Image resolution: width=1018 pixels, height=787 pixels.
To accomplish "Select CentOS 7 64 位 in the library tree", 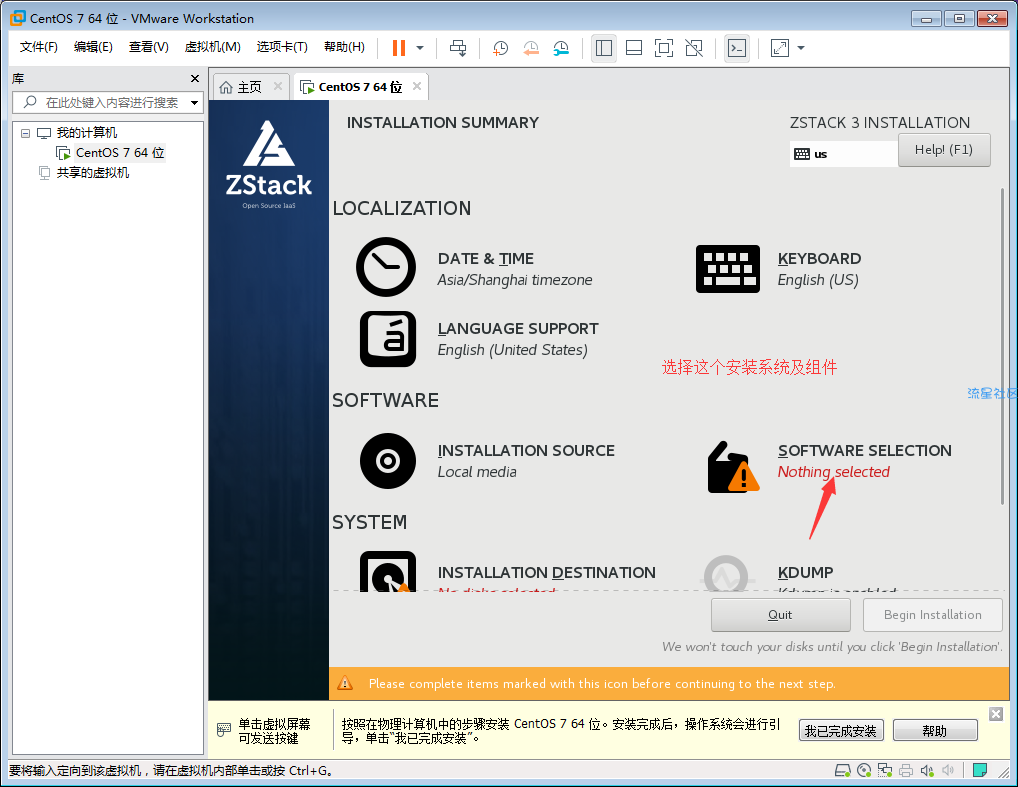I will pyautogui.click(x=119, y=153).
